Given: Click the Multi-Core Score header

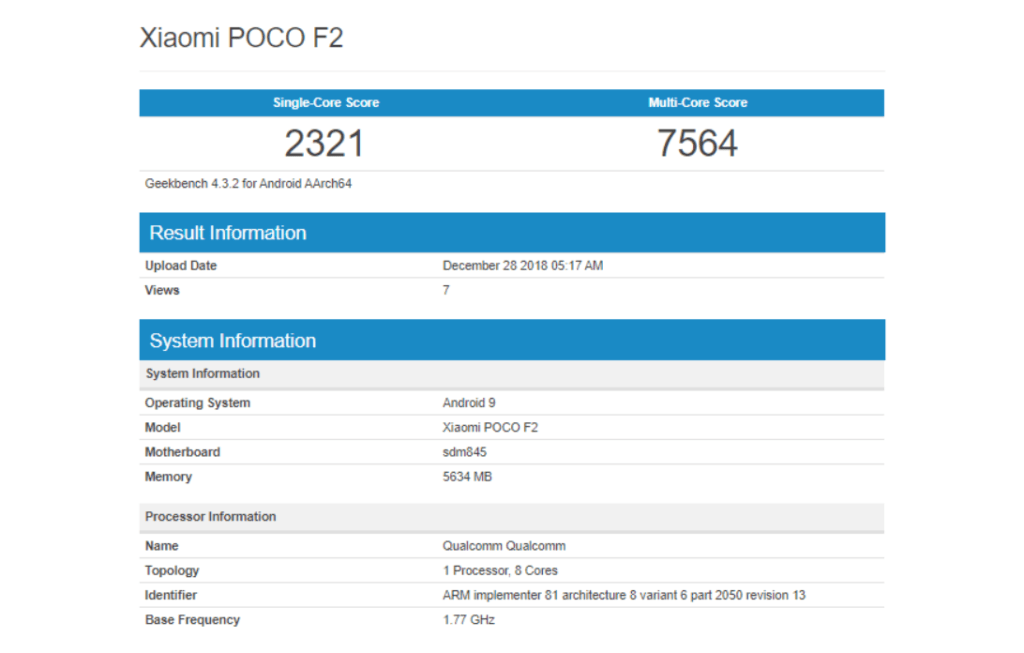Looking at the screenshot, I should [698, 103].
